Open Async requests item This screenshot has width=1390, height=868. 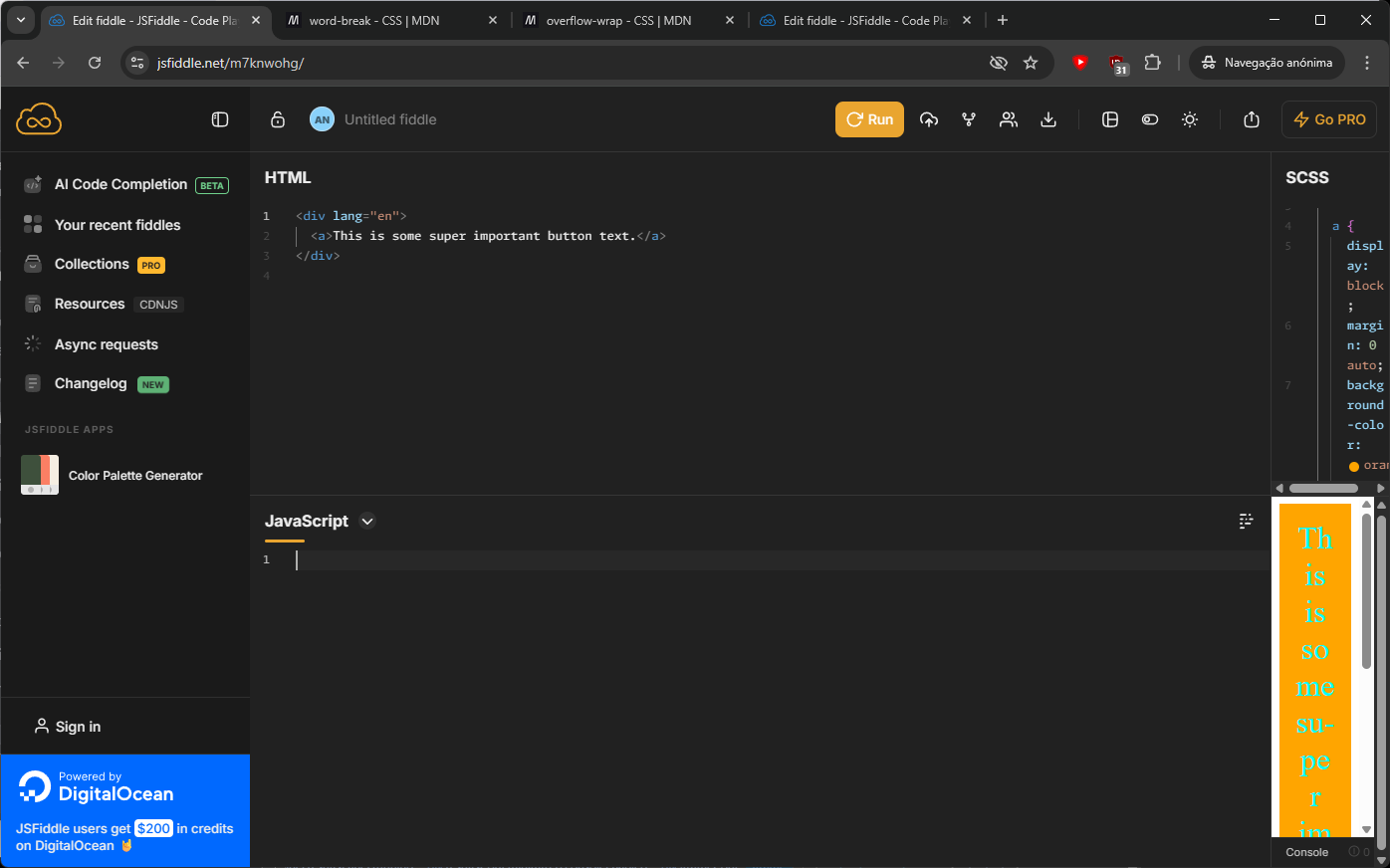92,344
